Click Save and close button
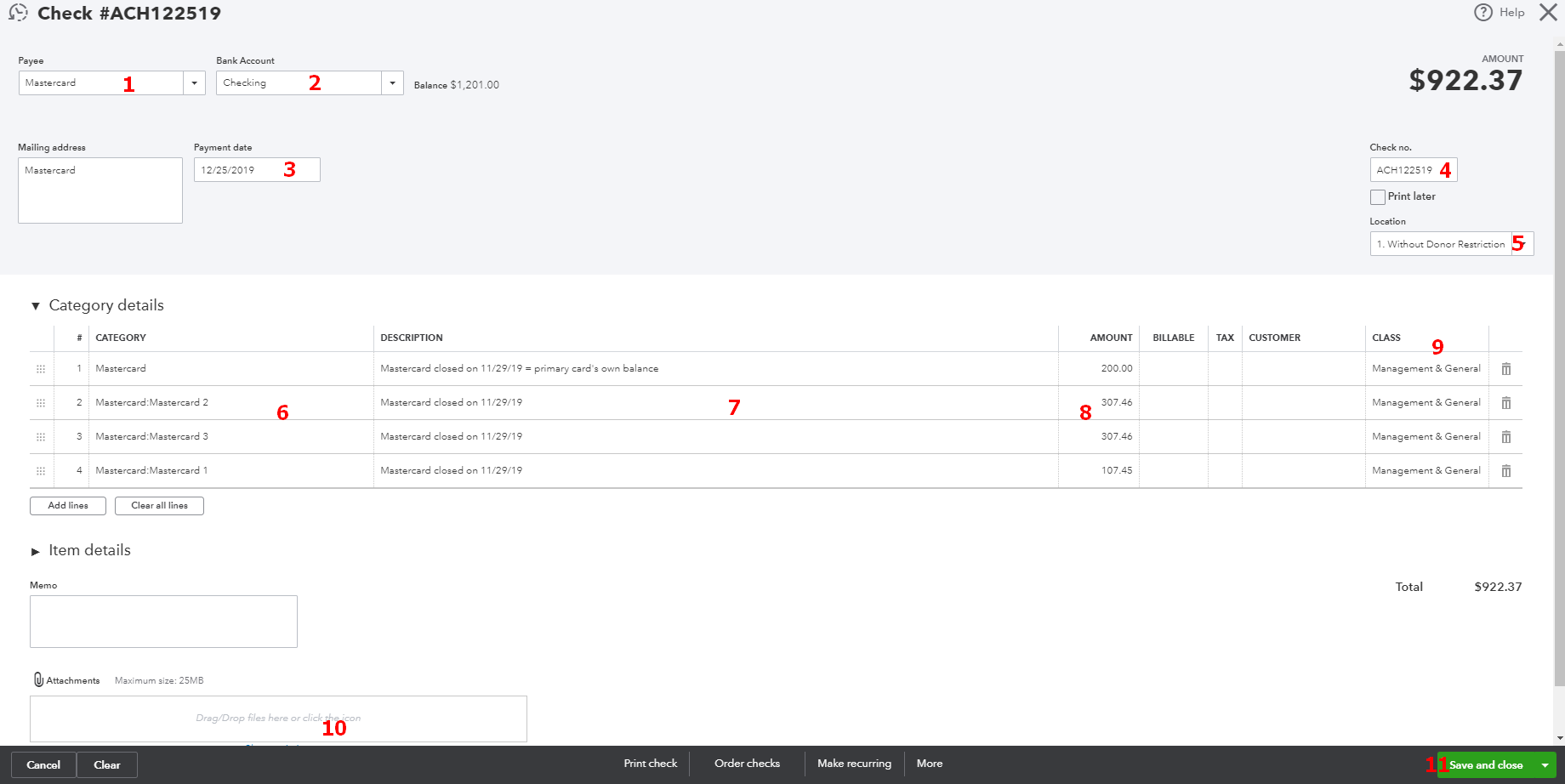1565x784 pixels. [x=1486, y=765]
